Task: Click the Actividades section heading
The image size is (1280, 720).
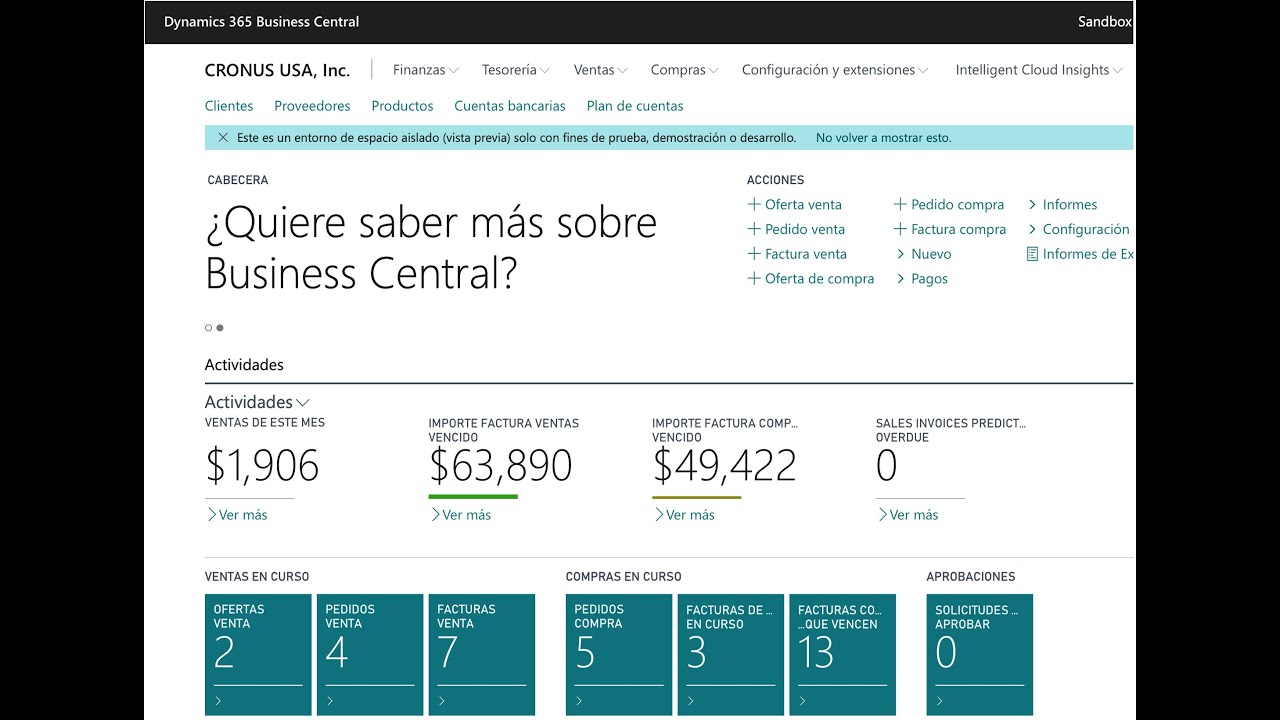Action: coord(244,365)
